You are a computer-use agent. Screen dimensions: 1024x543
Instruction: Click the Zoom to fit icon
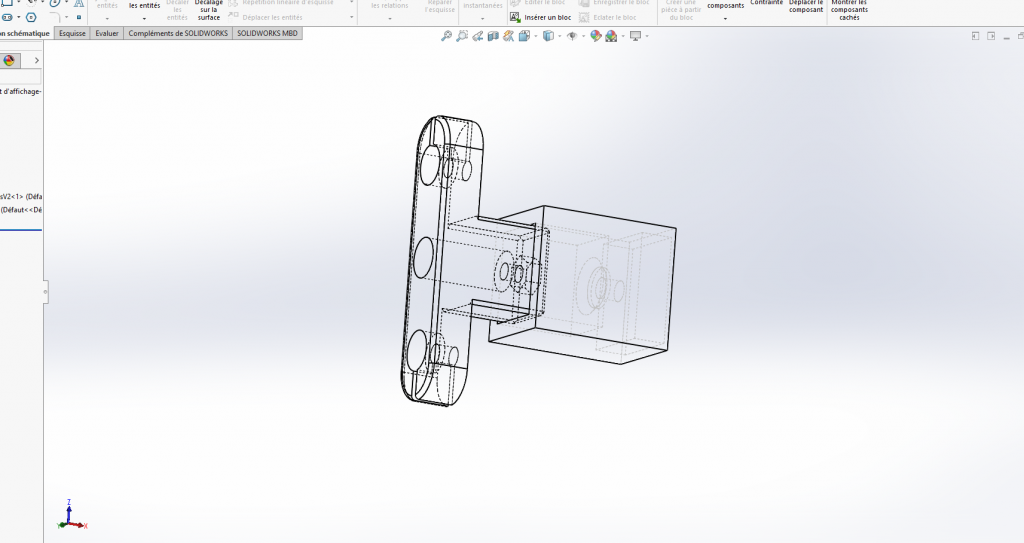pyautogui.click(x=446, y=36)
